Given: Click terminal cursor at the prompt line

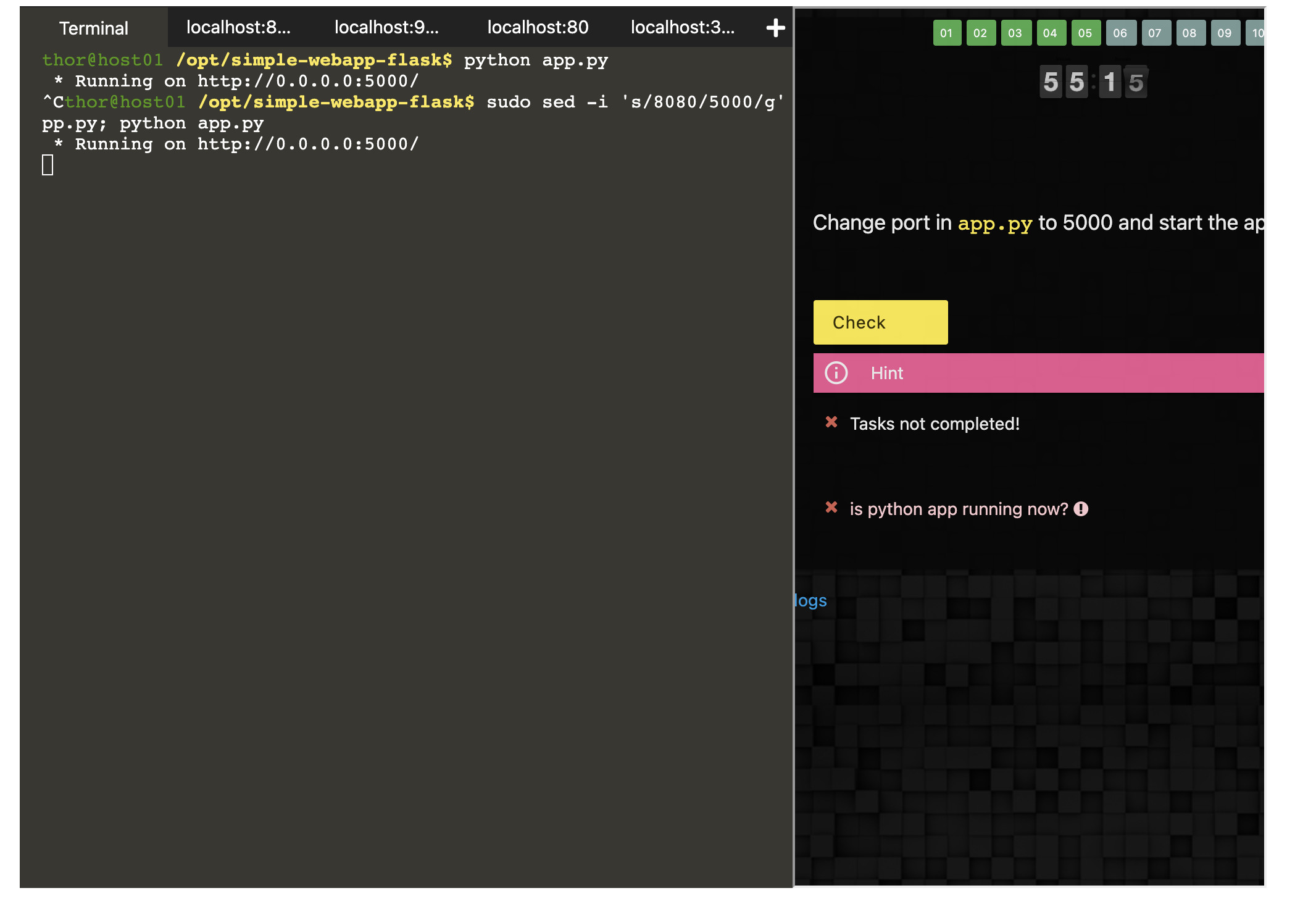Looking at the screenshot, I should (48, 165).
